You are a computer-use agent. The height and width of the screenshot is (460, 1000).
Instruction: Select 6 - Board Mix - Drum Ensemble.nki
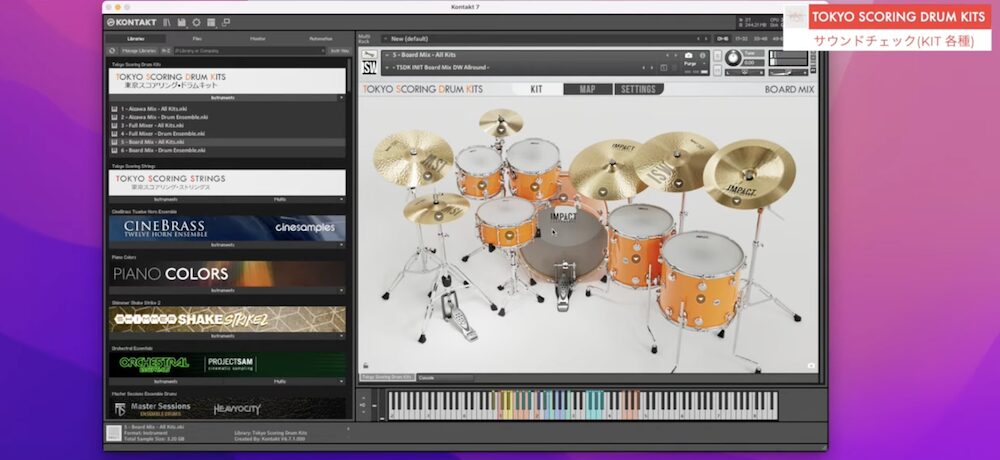(163, 151)
